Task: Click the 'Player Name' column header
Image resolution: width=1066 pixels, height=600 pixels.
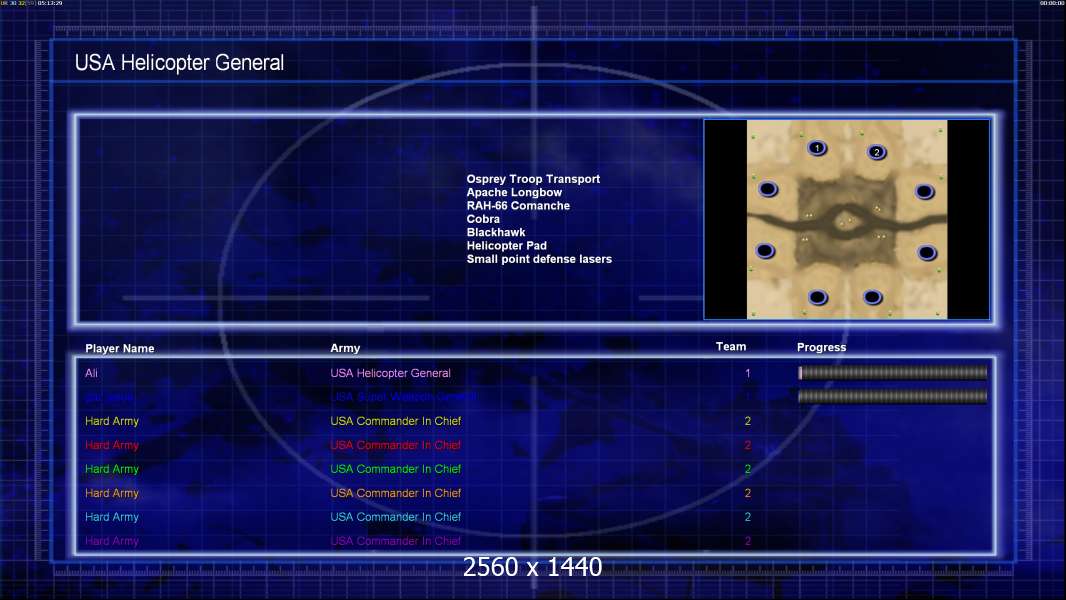Action: click(120, 348)
